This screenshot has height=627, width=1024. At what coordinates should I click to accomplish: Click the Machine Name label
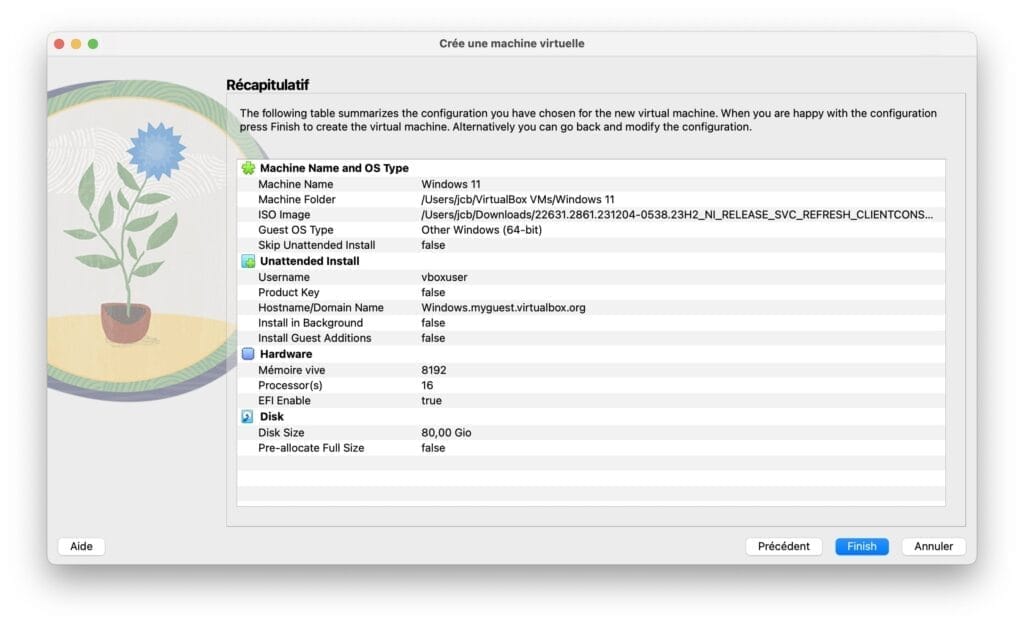click(295, 184)
